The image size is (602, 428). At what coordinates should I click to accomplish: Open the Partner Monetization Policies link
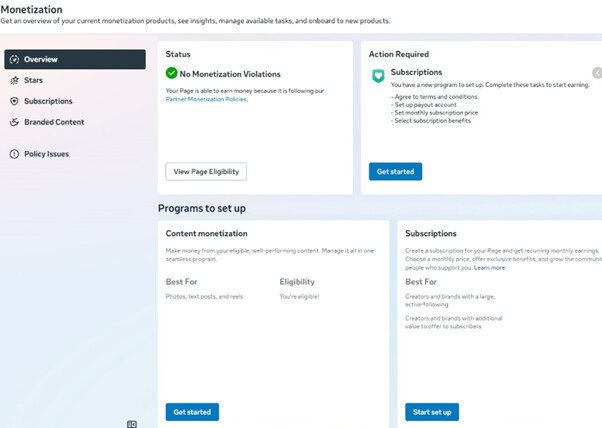[x=207, y=99]
